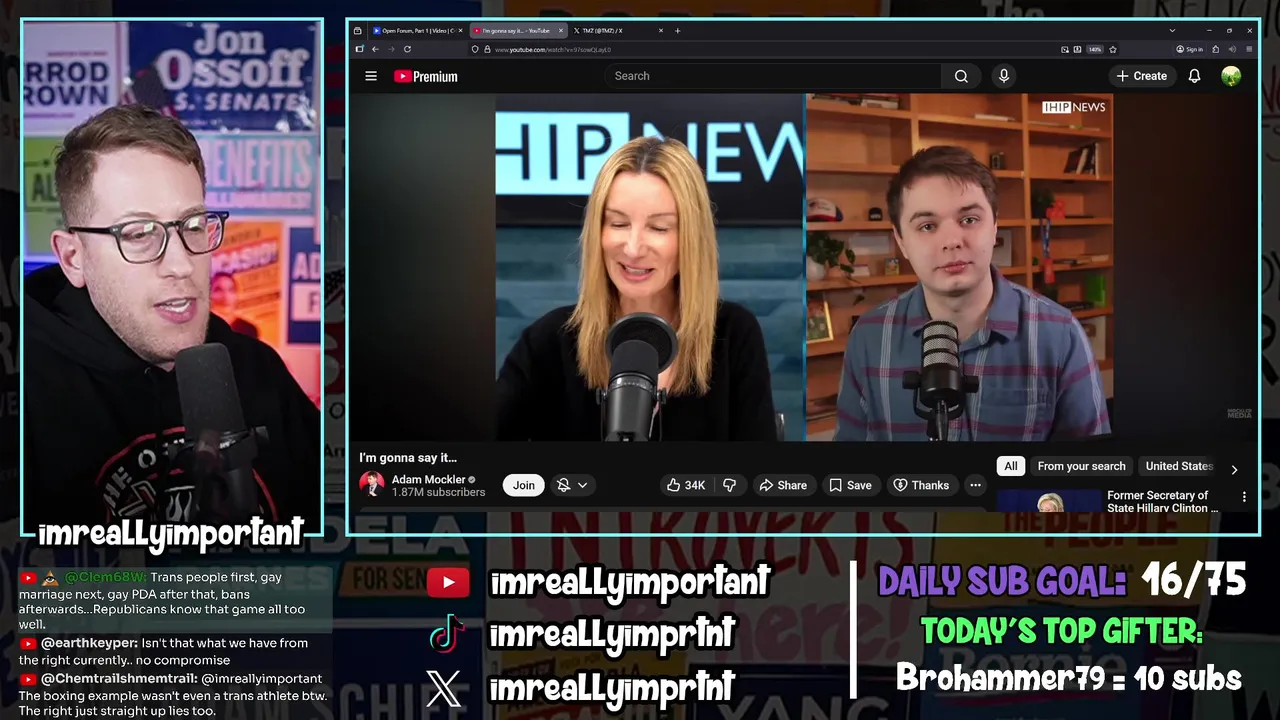Toggle picture-in-picture icon in address bar
This screenshot has height=720, width=1280.
tap(1064, 49)
